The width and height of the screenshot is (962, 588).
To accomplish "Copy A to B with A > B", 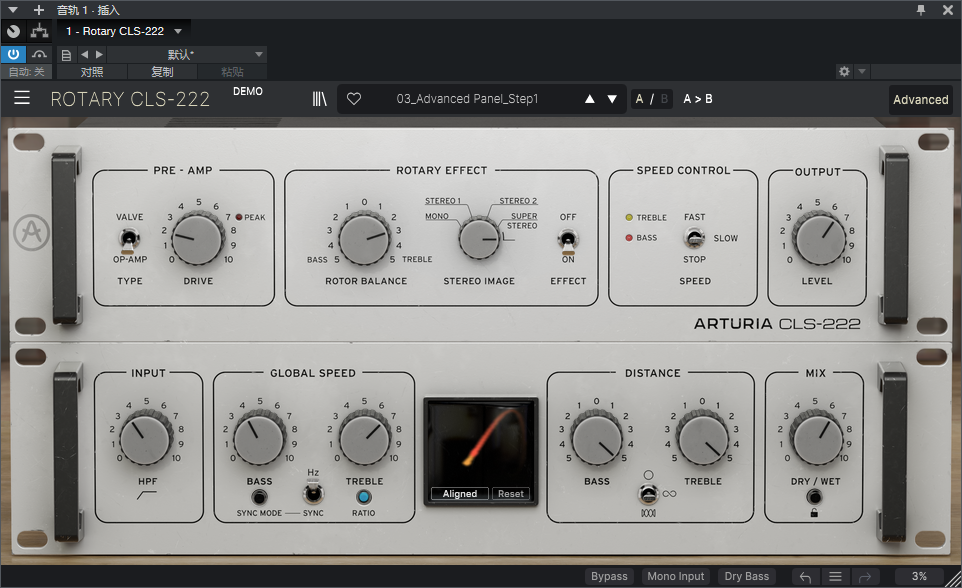I will (x=698, y=99).
